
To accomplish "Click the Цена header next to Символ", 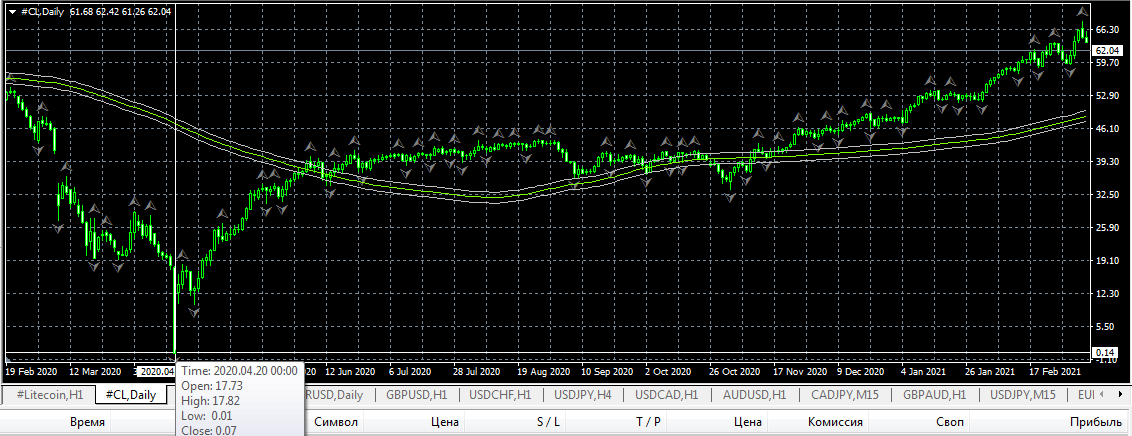I will 446,423.
